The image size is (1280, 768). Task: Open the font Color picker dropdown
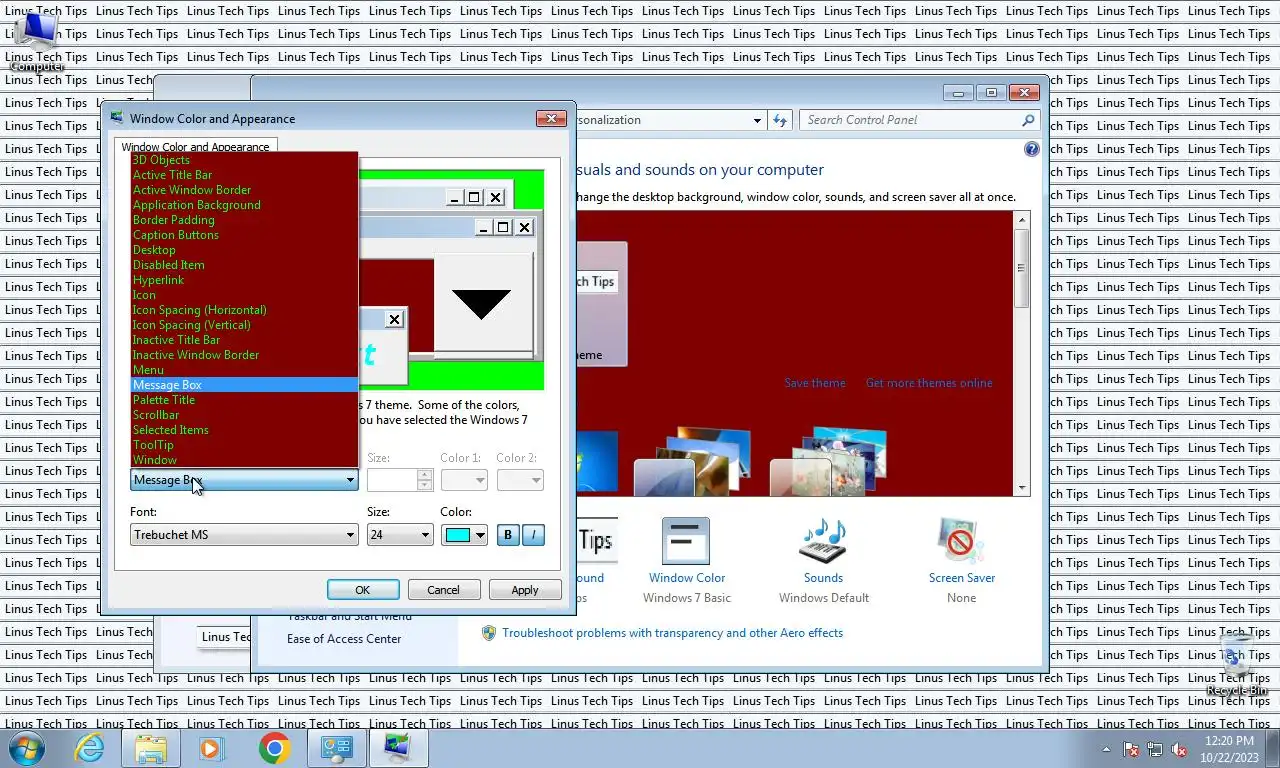[x=464, y=535]
